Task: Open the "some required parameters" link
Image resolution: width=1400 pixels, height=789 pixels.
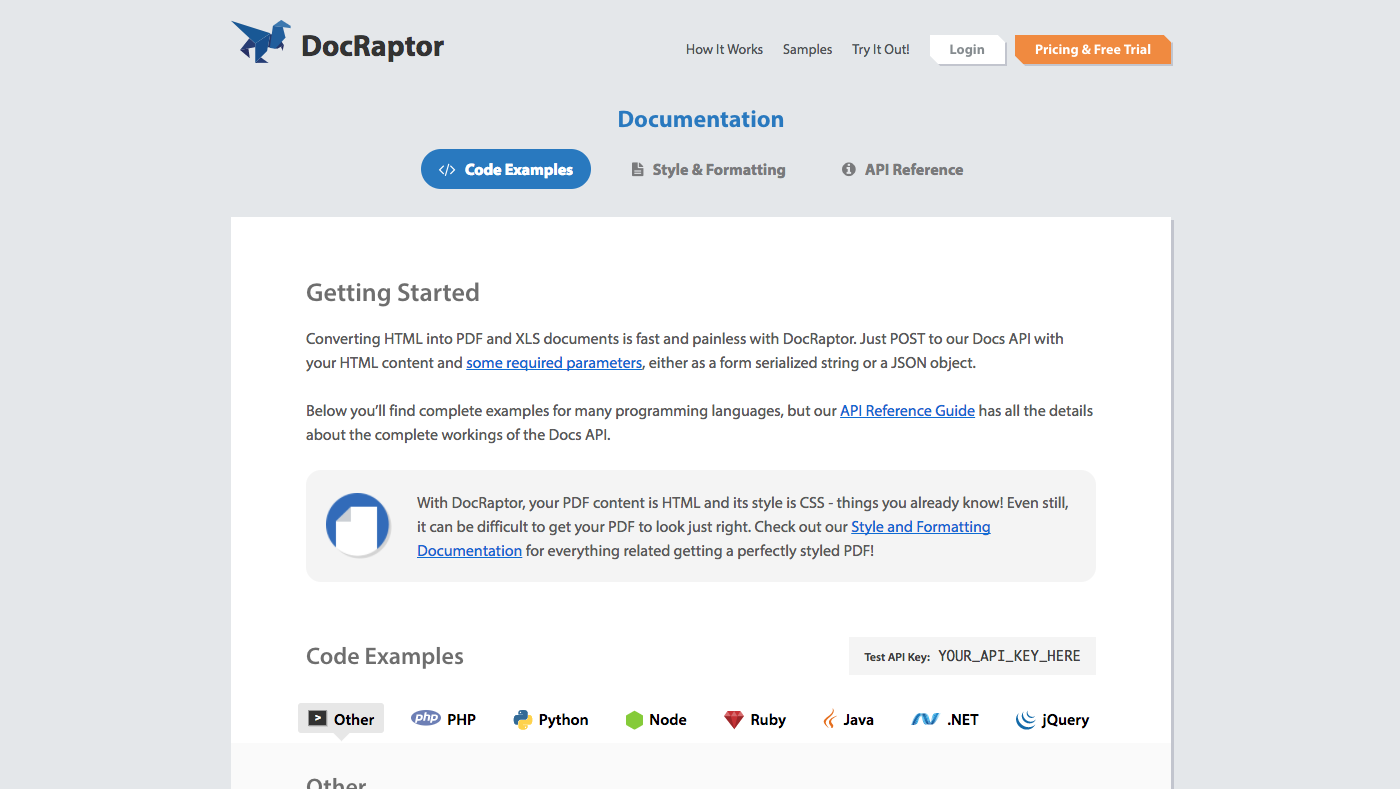Action: (x=554, y=362)
